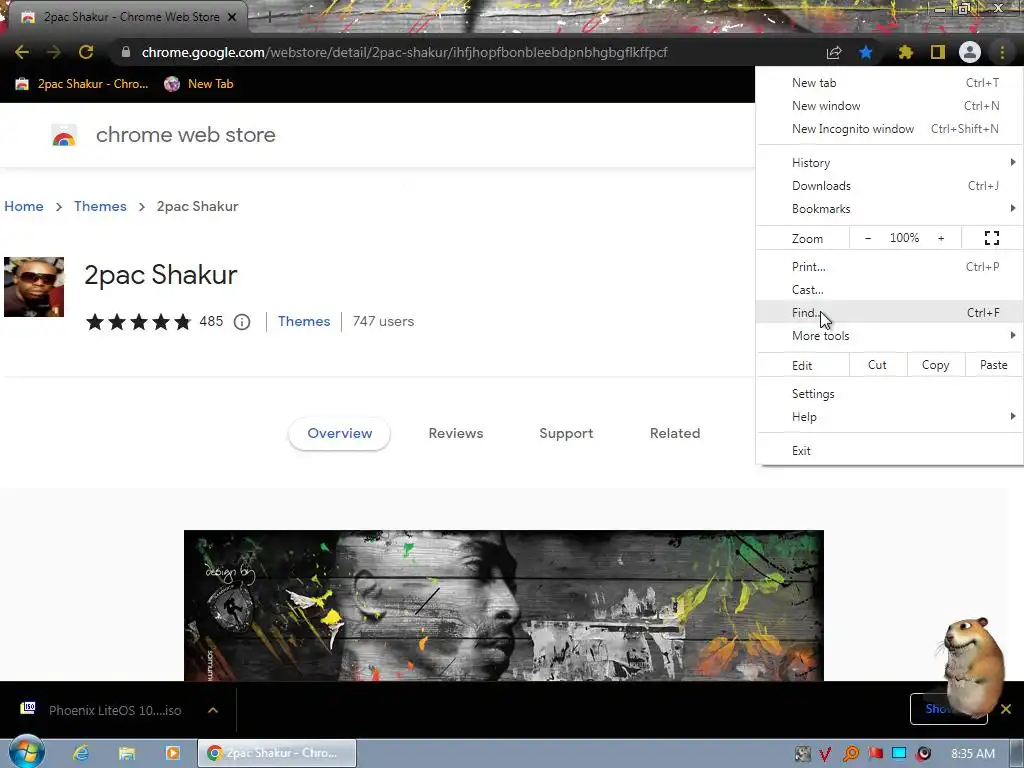Select Cast... menu item
Screen dimensions: 1024x768
click(889, 290)
